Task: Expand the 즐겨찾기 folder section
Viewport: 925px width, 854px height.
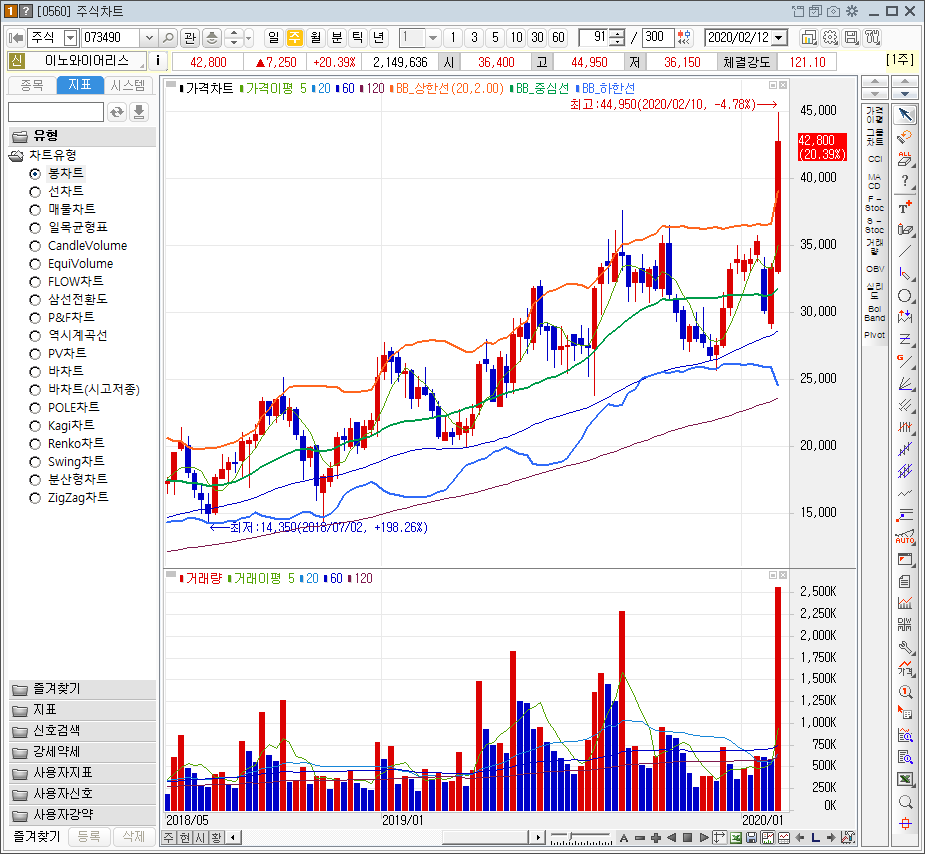Action: tap(83, 689)
